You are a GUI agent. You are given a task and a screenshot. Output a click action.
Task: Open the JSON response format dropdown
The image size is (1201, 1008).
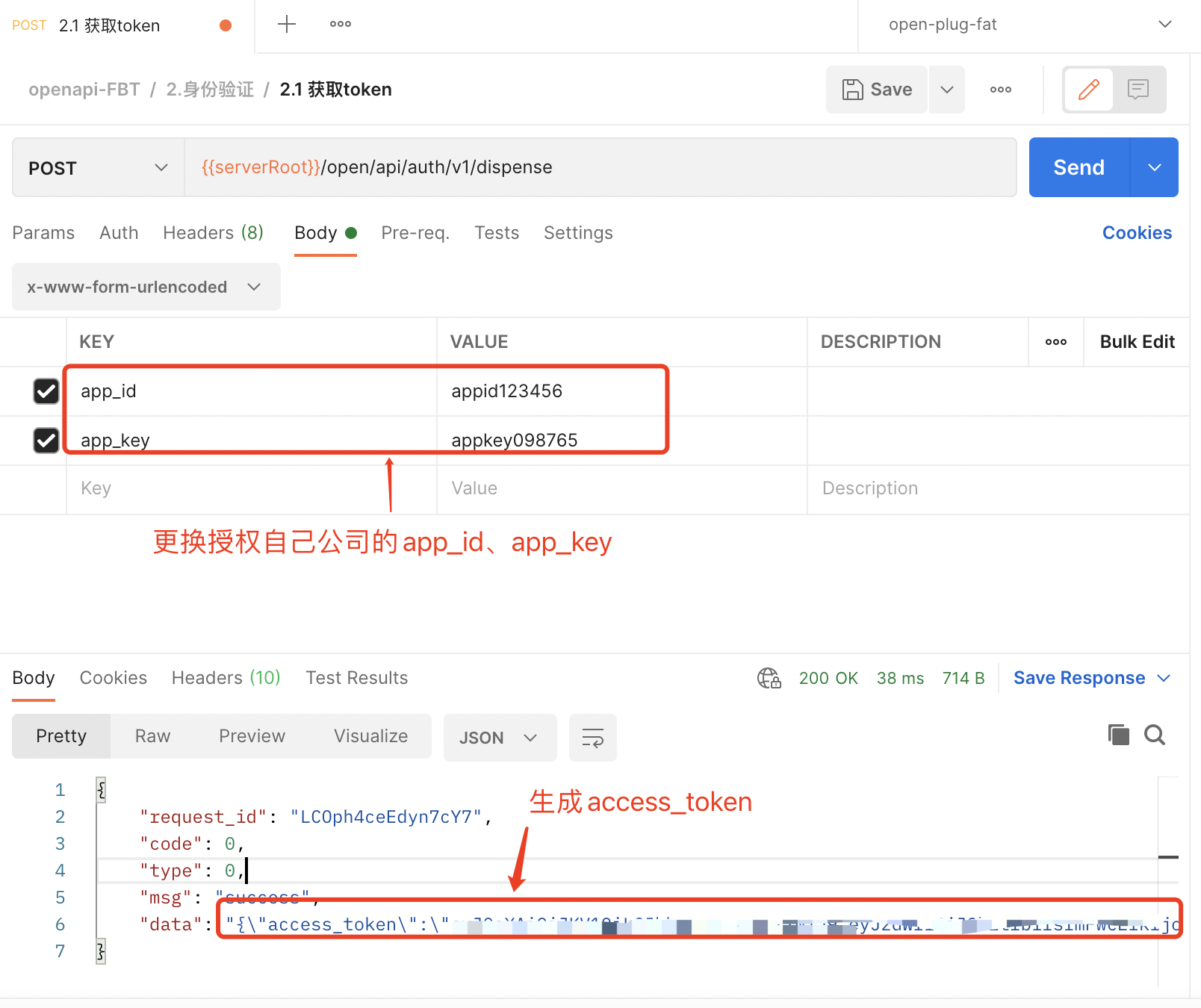(499, 738)
